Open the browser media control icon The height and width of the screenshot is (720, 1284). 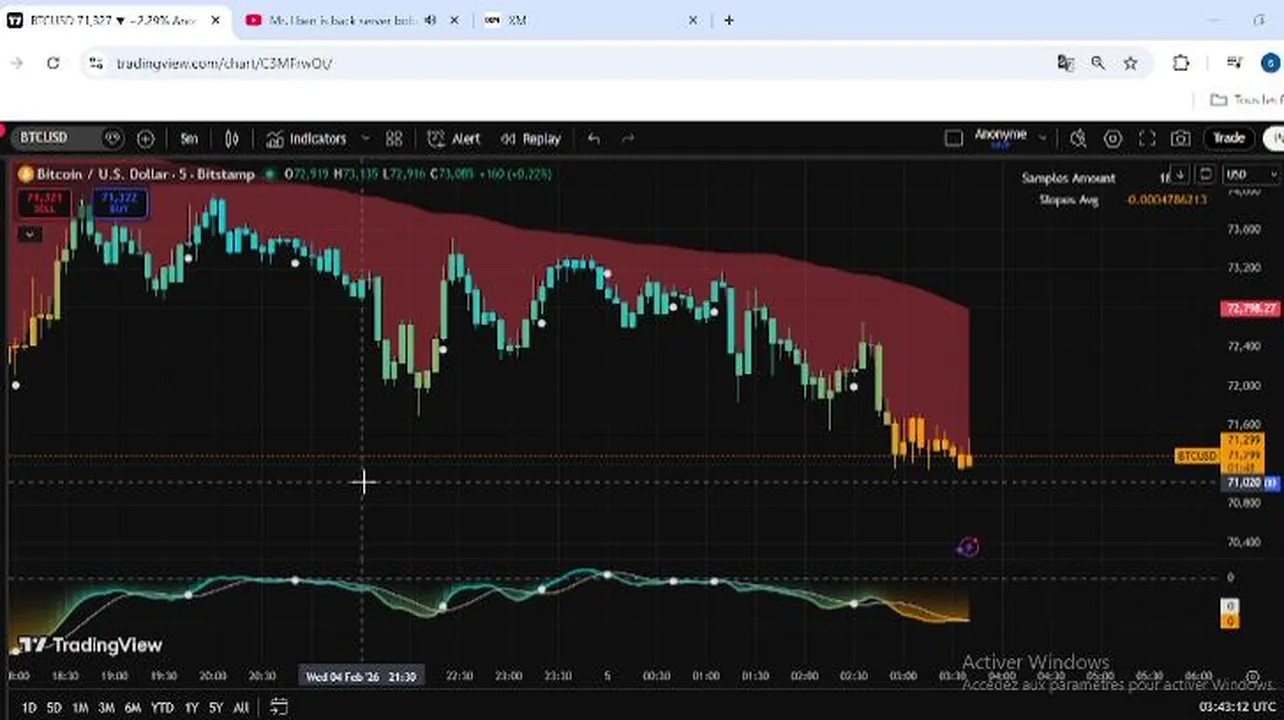(1235, 63)
